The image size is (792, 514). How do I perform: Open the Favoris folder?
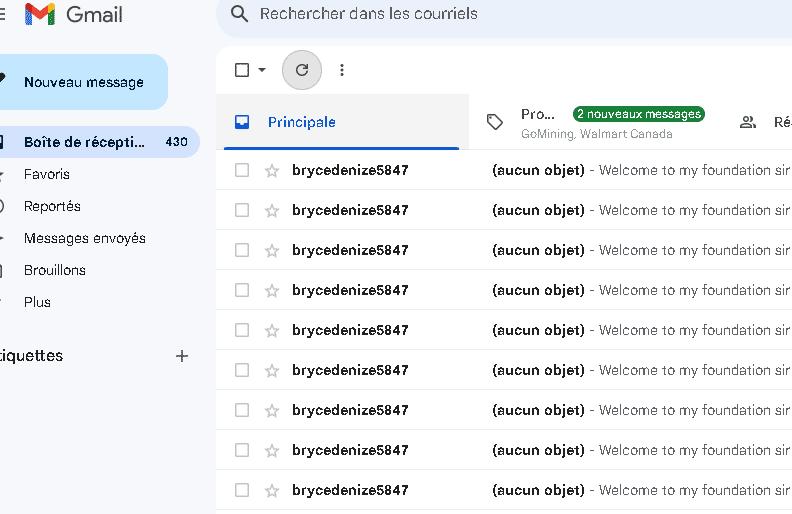tap(47, 174)
